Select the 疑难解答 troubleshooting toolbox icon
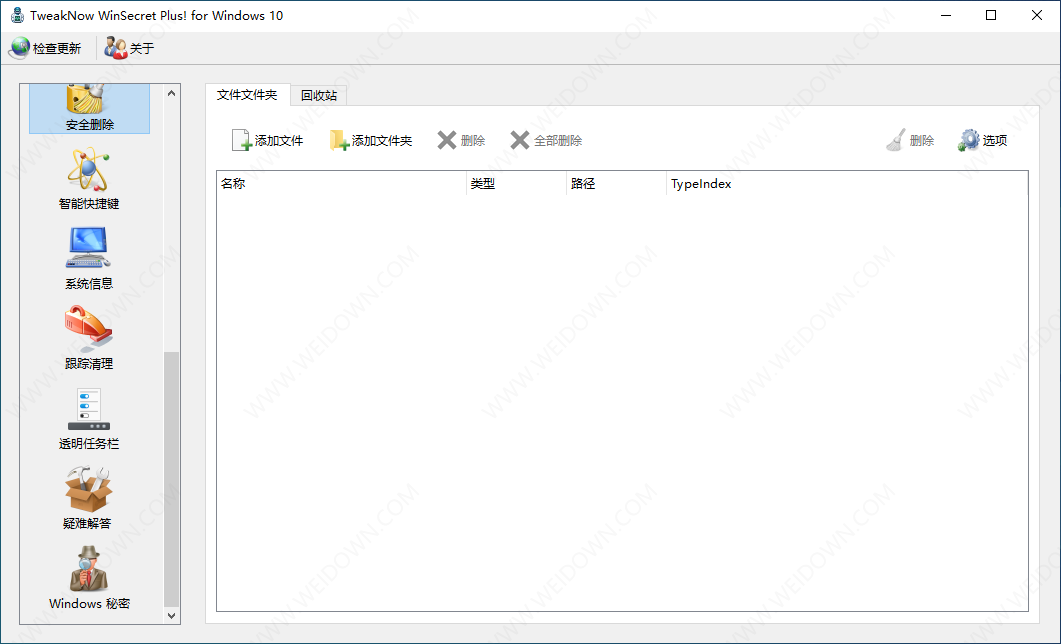 pyautogui.click(x=87, y=498)
